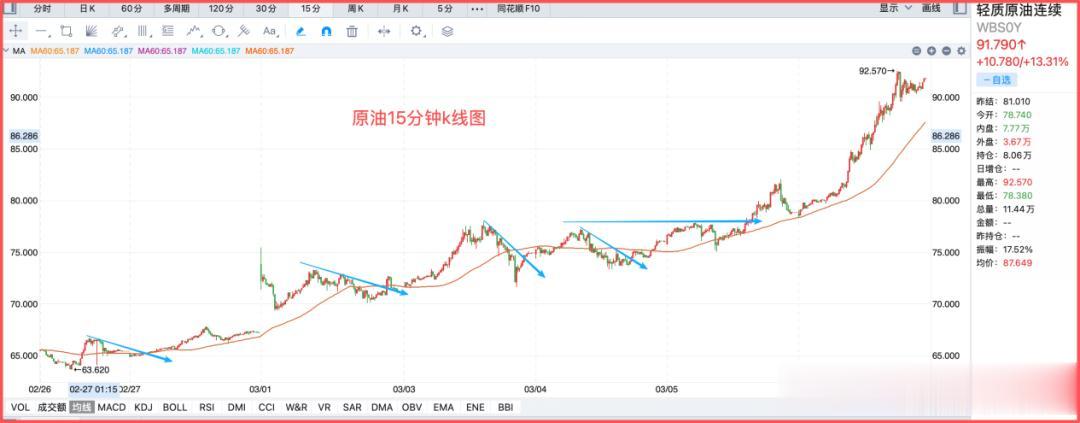Click the 92.570 high price marker

click(x=876, y=70)
